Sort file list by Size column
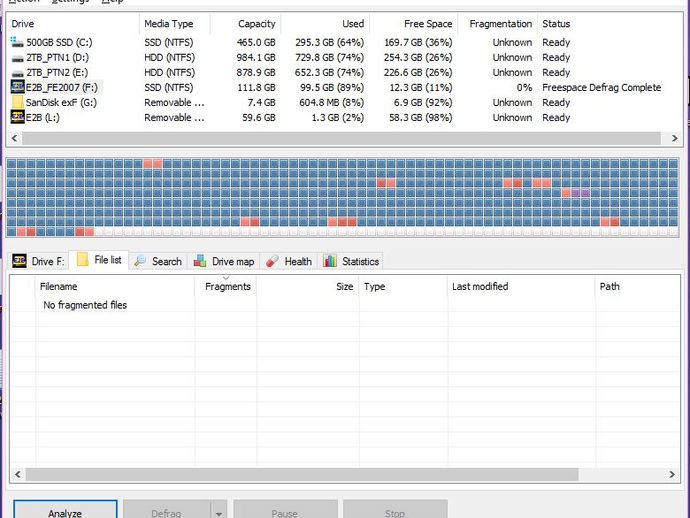The height and width of the screenshot is (518, 690). click(308, 287)
